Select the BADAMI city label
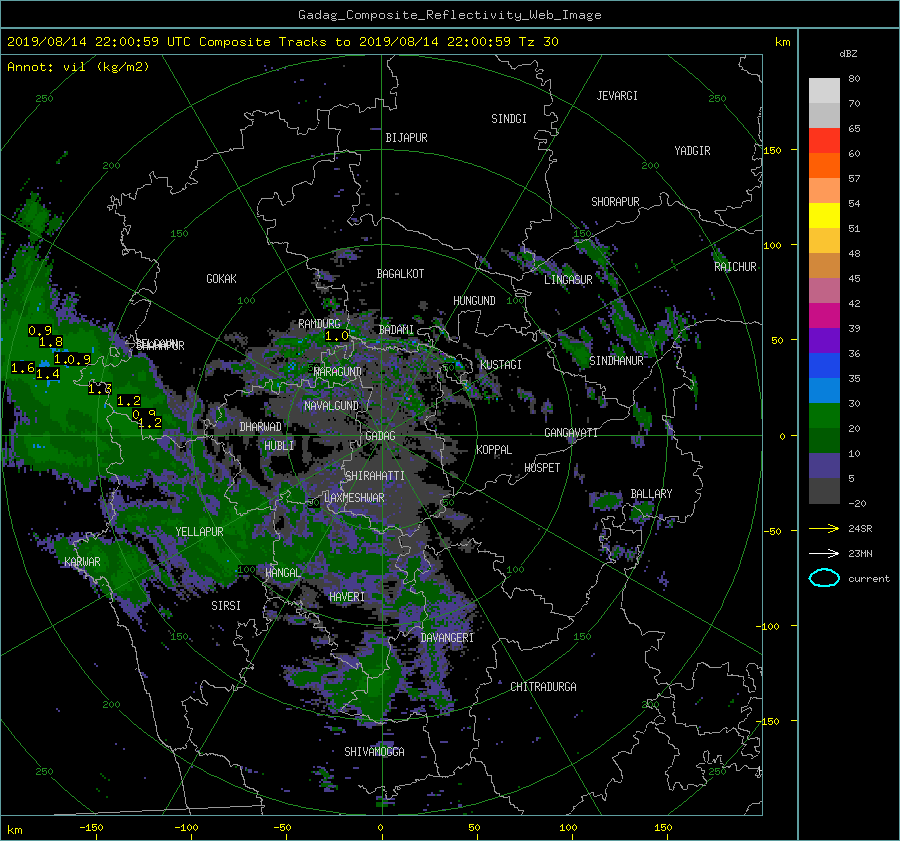Image resolution: width=900 pixels, height=841 pixels. pyautogui.click(x=396, y=330)
